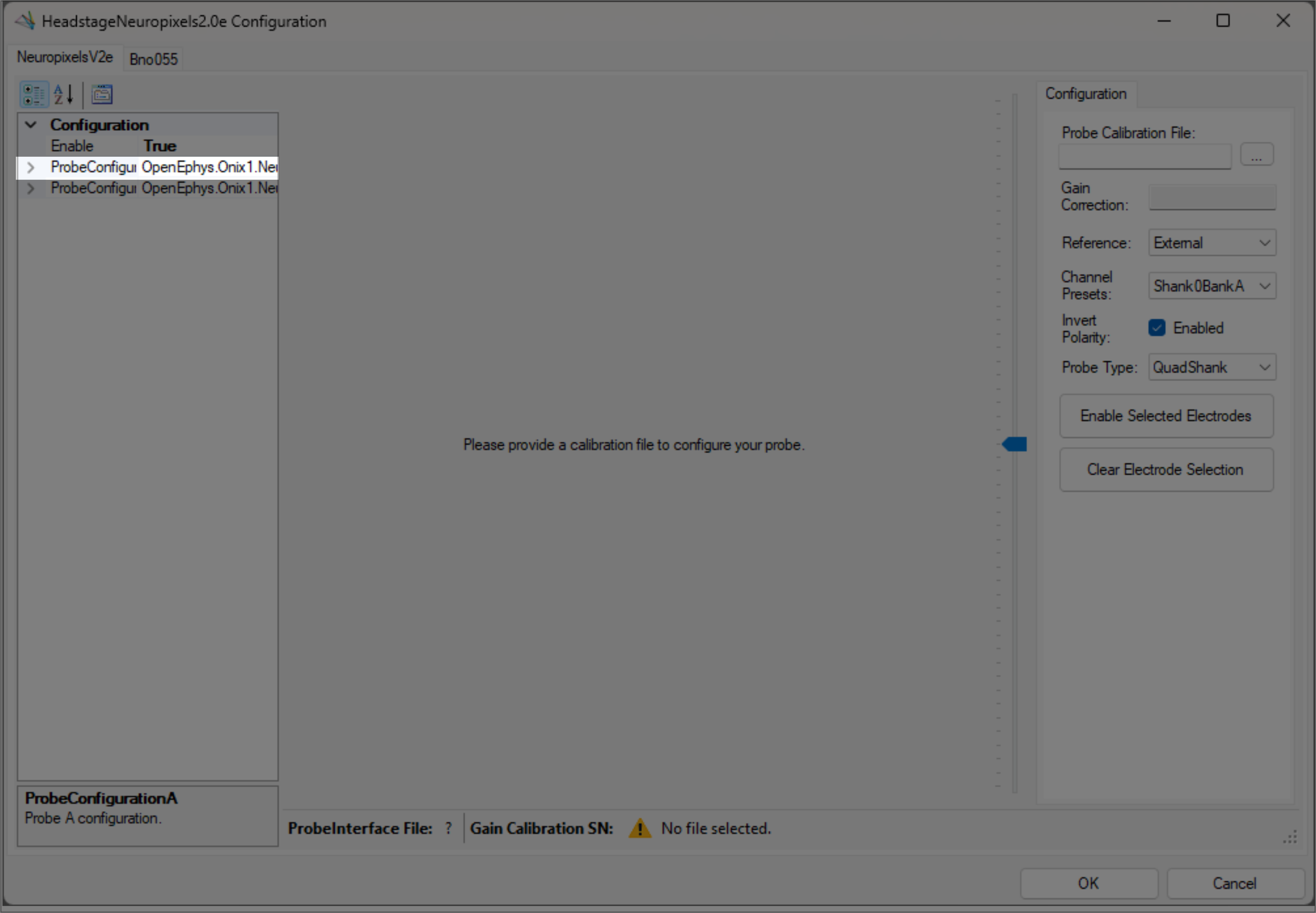Toggle the Invert Polarity Enabled checkbox
Viewport: 1316px width, 913px height.
[x=1156, y=328]
